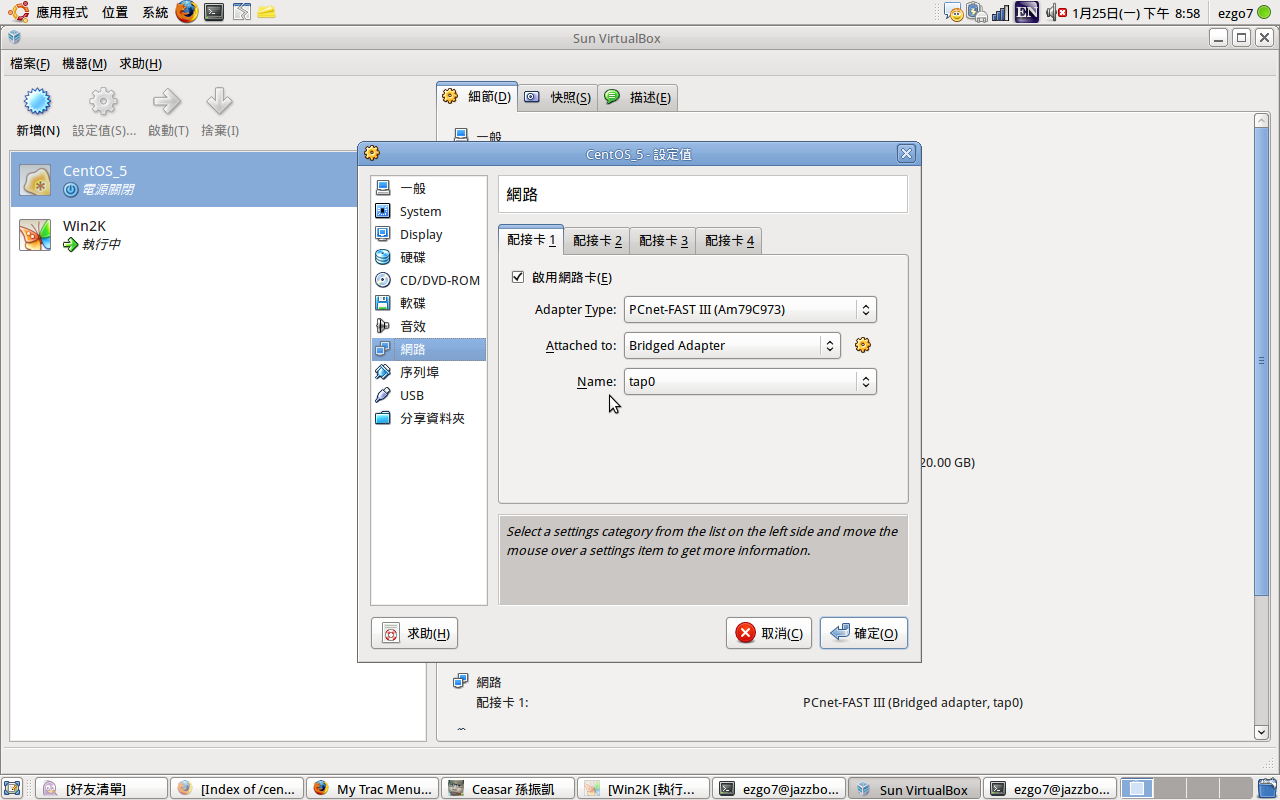Screen dimensions: 1280x800
Task: Open the 硬碟 hard disk category
Action: (x=428, y=257)
